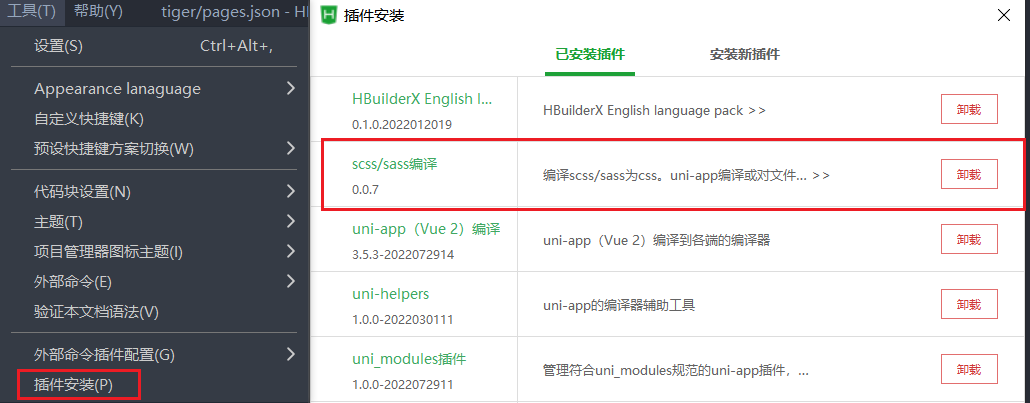The image size is (1030, 403).
Task: Click version 1.0.0-2022072911 text
Action: tap(402, 385)
